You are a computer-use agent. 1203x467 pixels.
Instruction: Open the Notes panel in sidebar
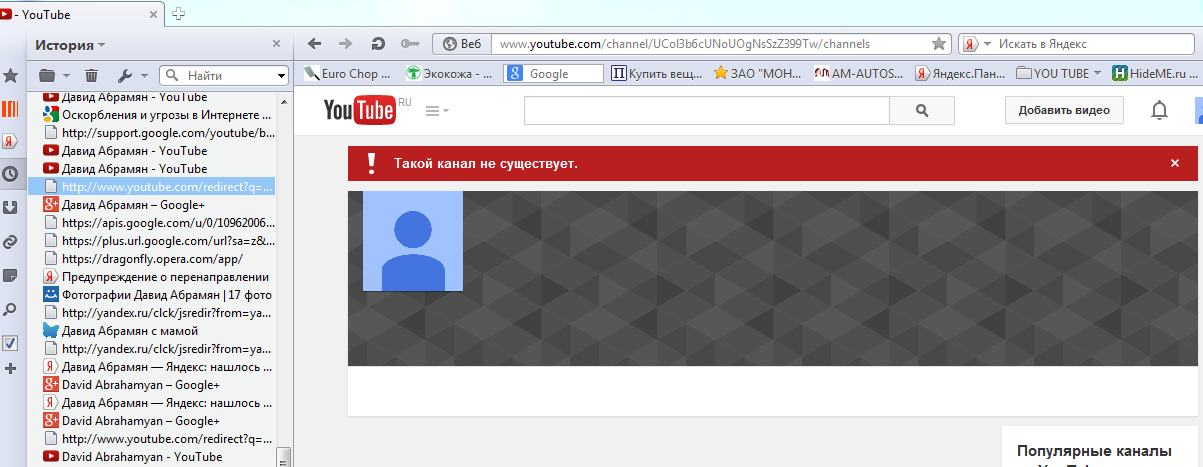11,274
